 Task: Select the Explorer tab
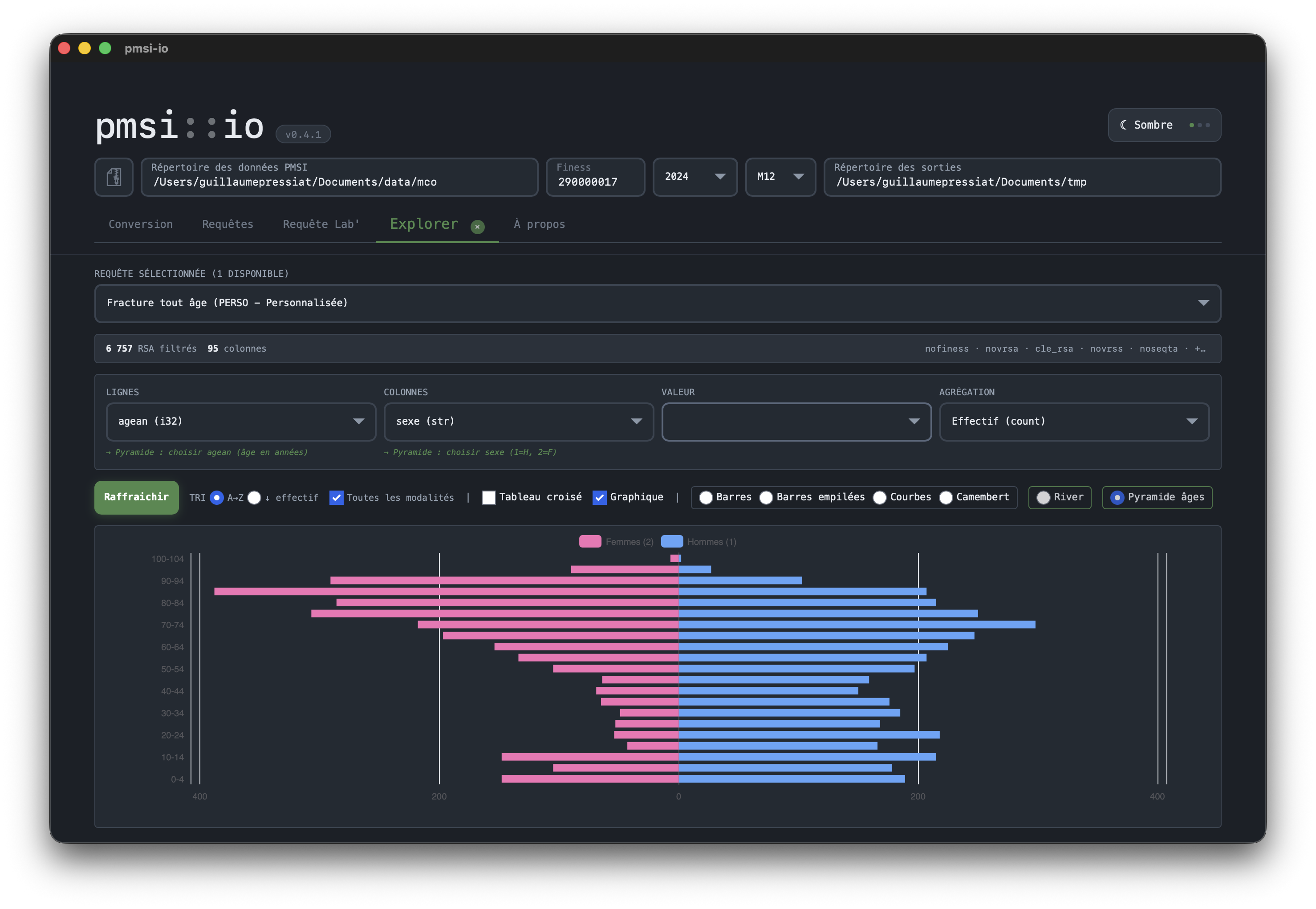click(424, 224)
